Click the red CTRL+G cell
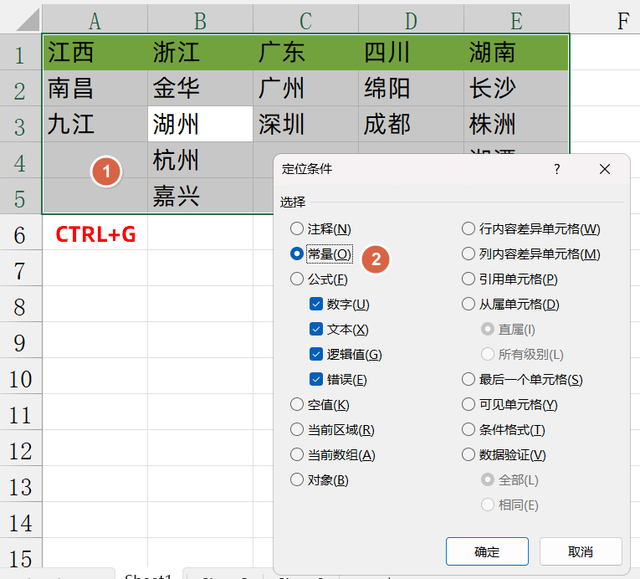640x579 pixels. click(x=95, y=232)
